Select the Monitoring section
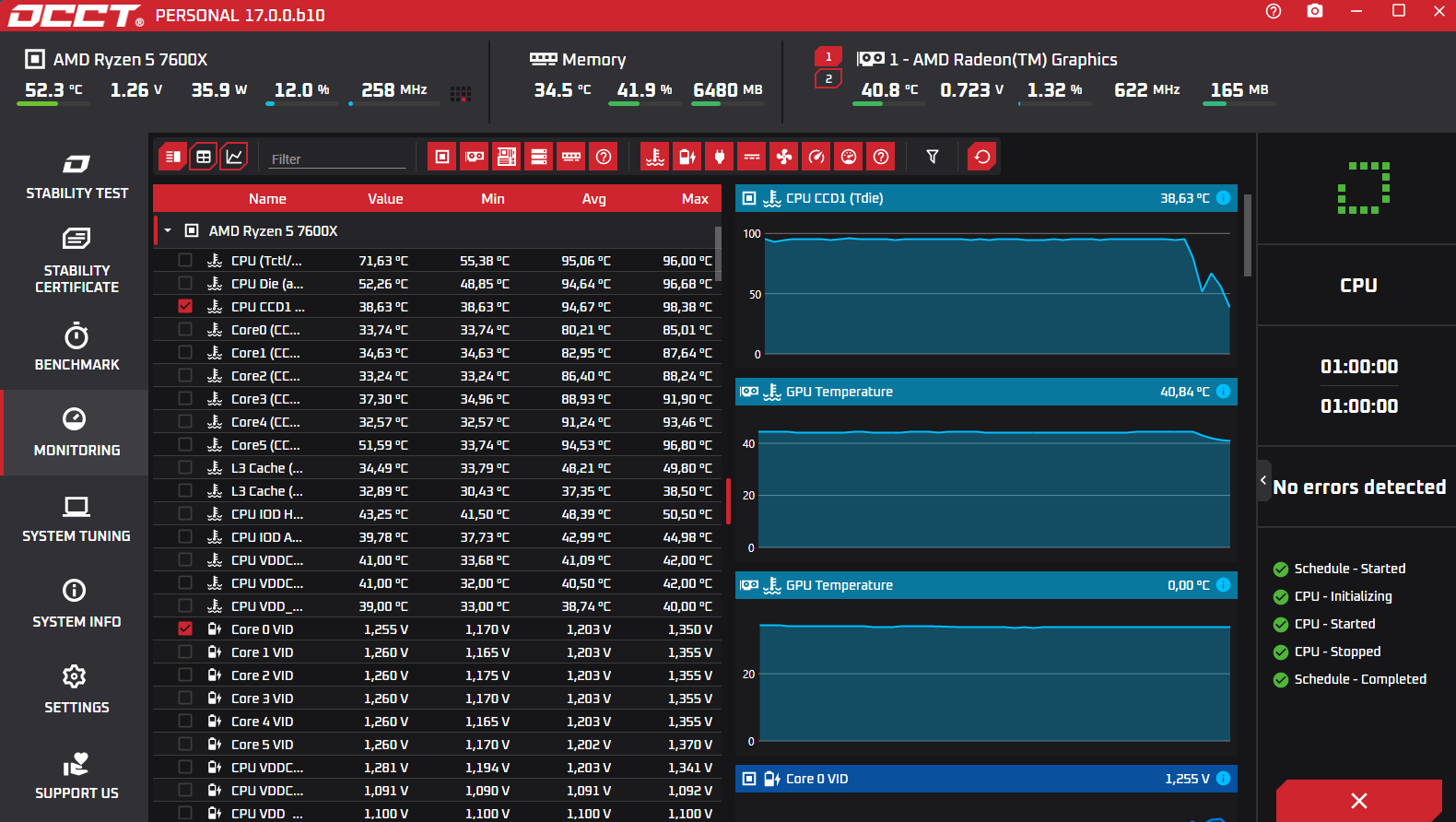The width and height of the screenshot is (1456, 822). [x=76, y=432]
